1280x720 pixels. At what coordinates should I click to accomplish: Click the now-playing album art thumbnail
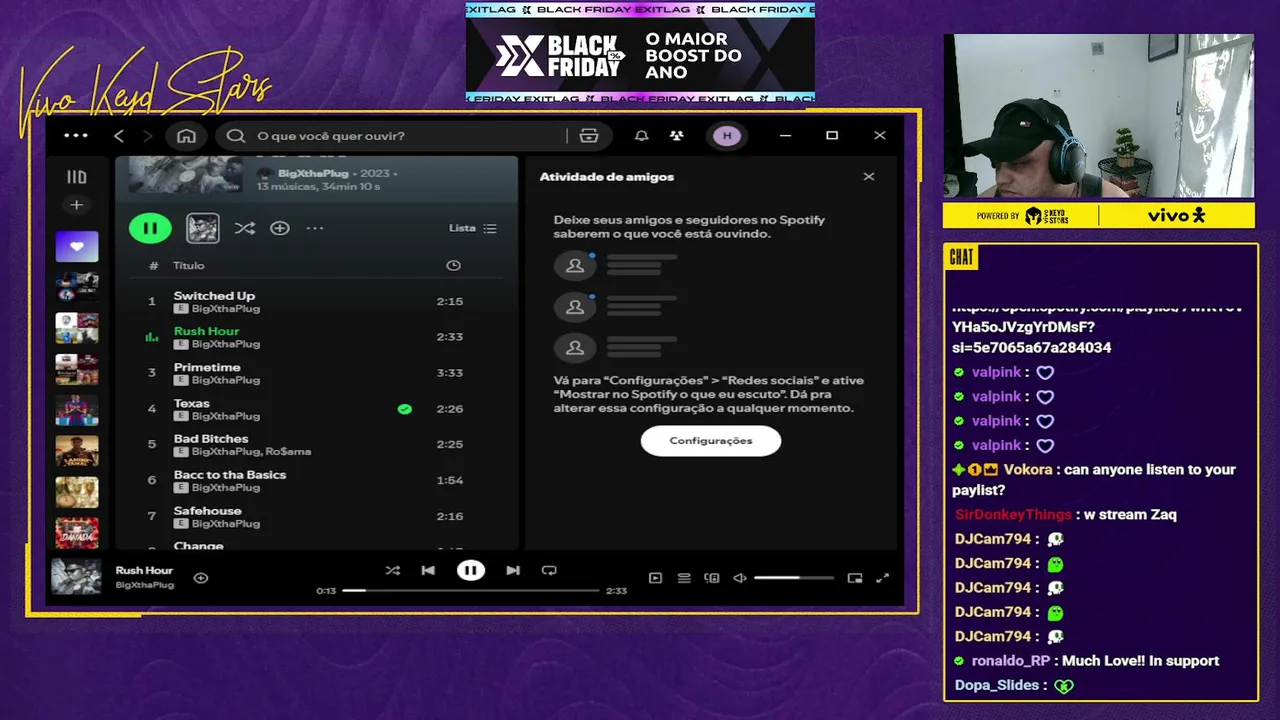[77, 578]
